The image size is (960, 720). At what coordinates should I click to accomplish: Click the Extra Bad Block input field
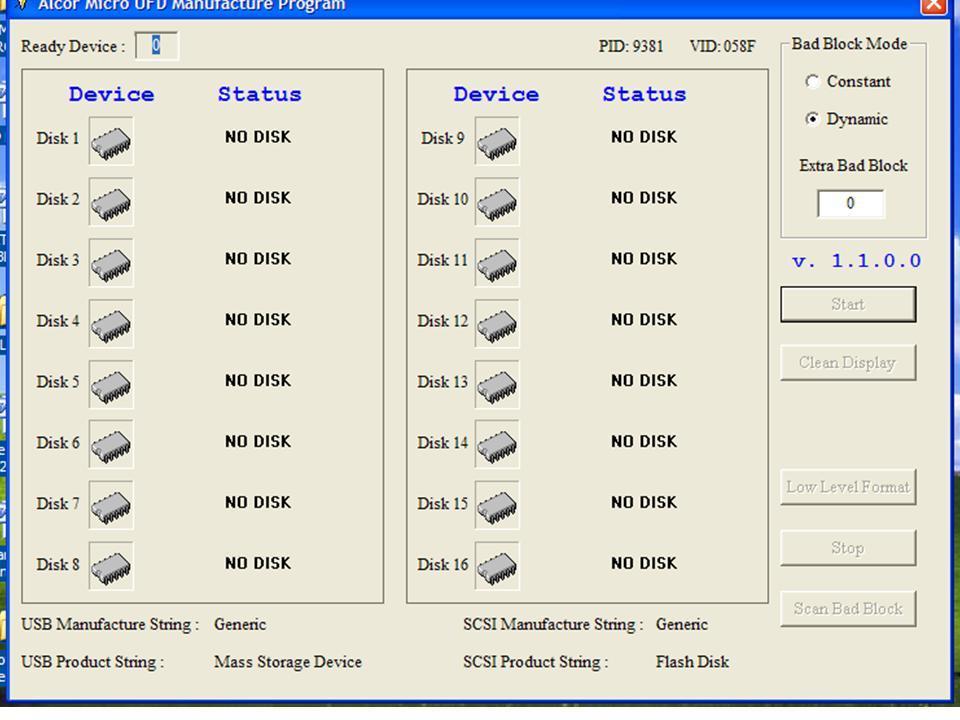click(850, 204)
